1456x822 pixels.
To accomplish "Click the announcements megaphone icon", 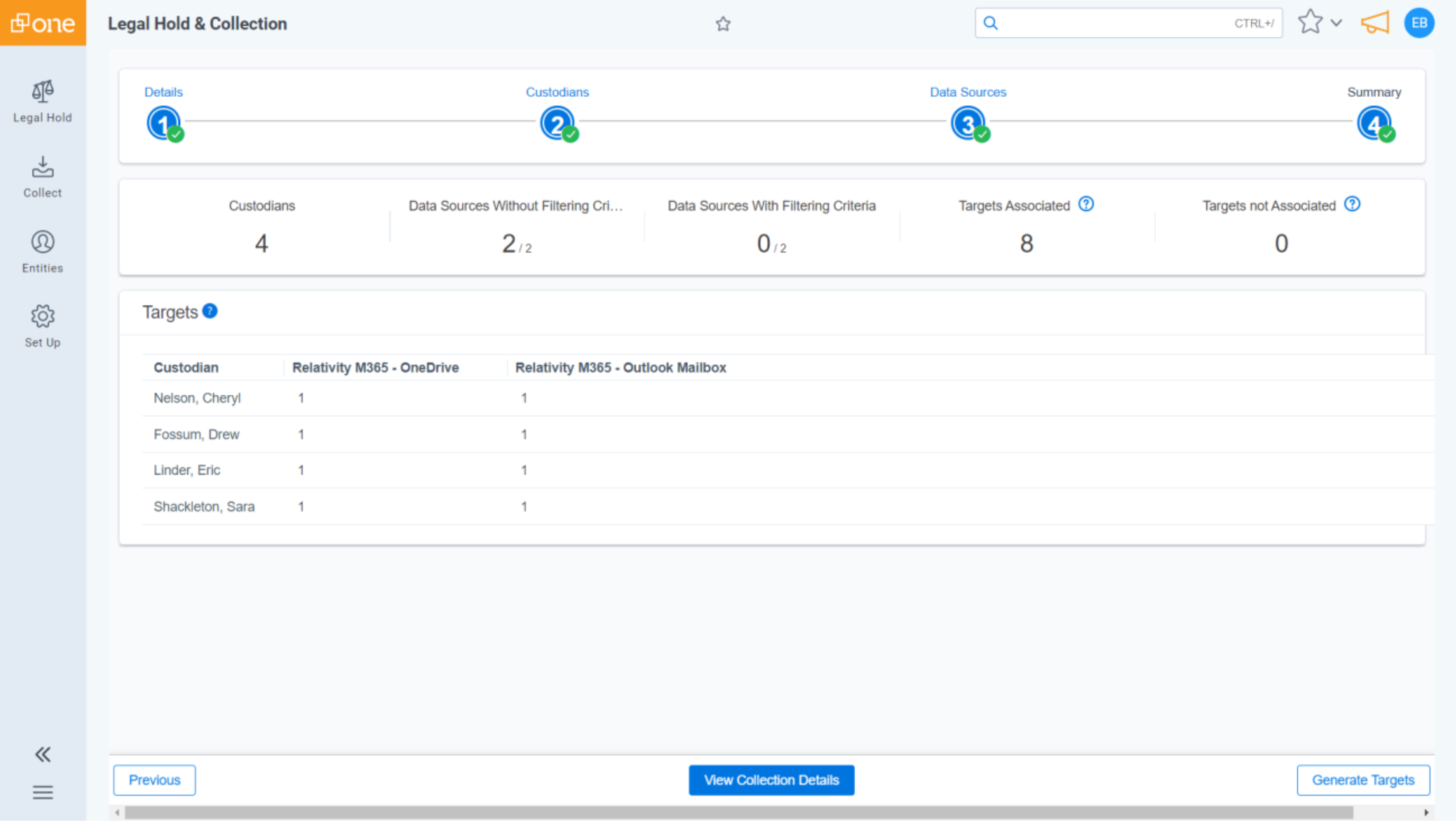I will (1375, 23).
